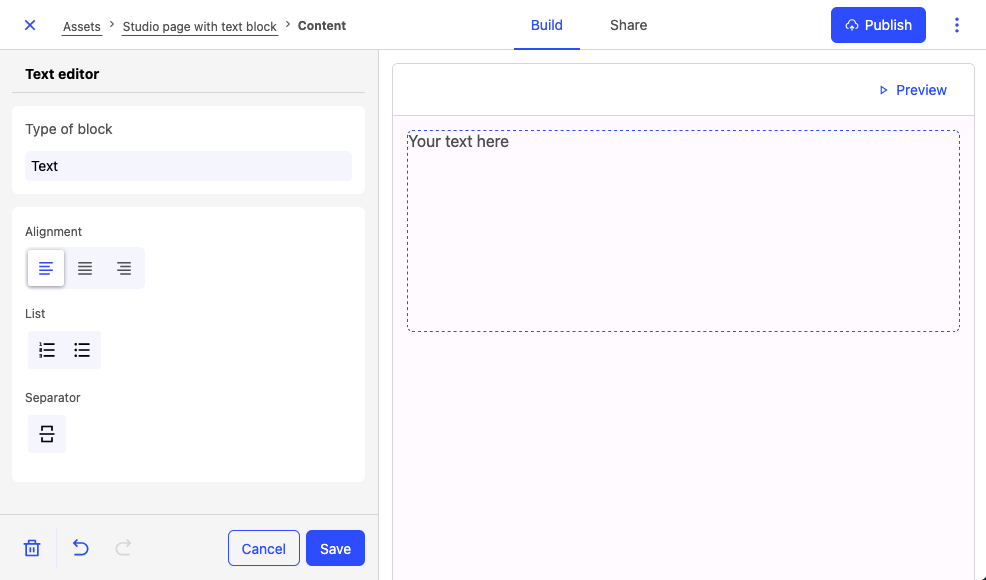Delete the block with trash icon
The height and width of the screenshot is (580, 986).
click(x=32, y=548)
